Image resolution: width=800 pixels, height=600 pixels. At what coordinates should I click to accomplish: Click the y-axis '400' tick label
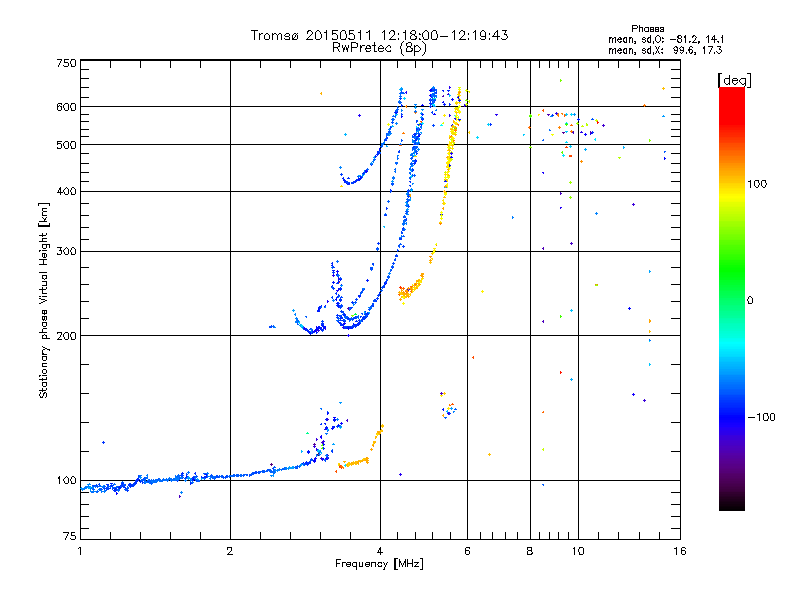click(x=66, y=191)
